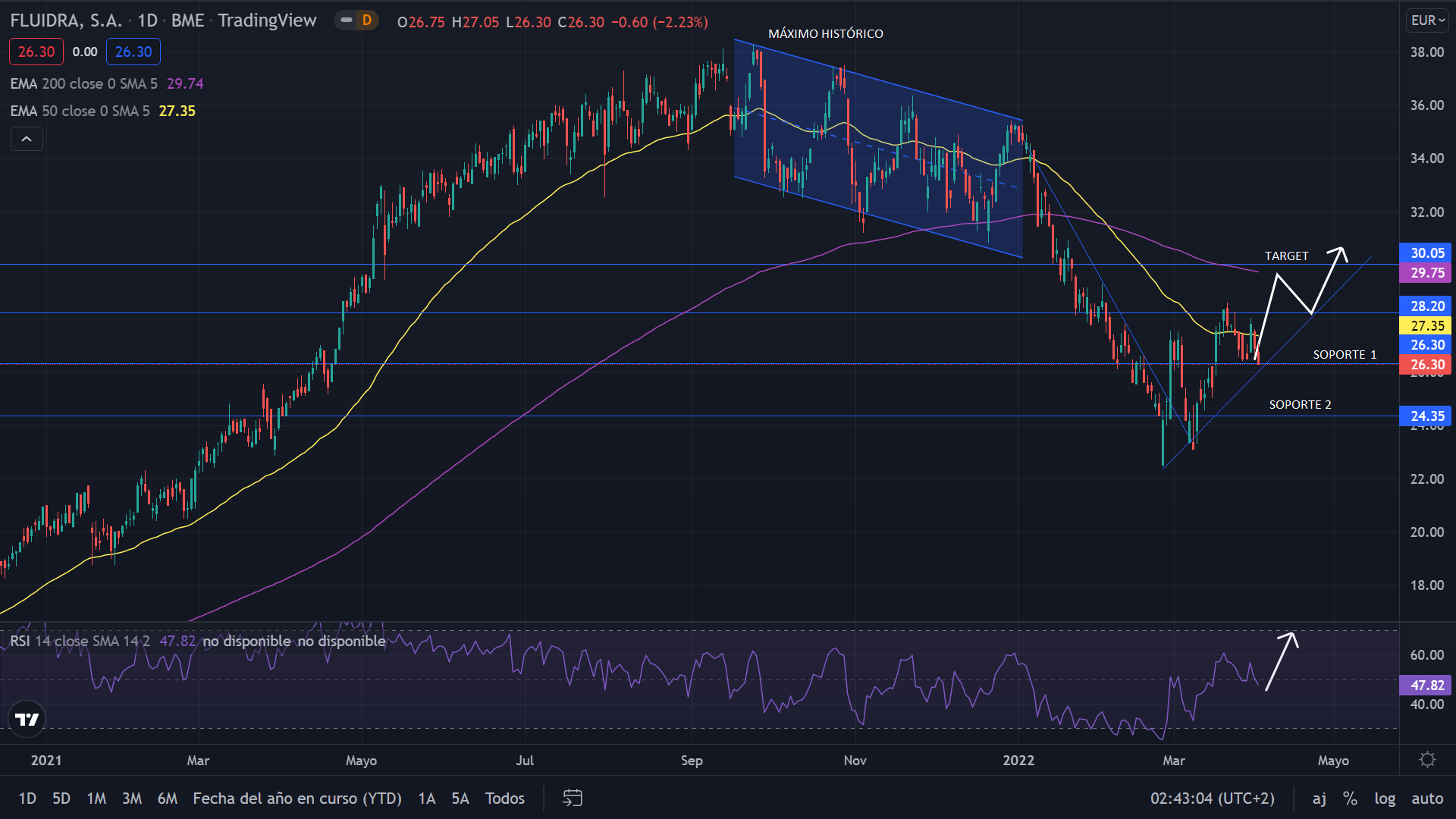Select Fecha del año en curso (YTD) range
The height and width of the screenshot is (819, 1456).
point(297,799)
